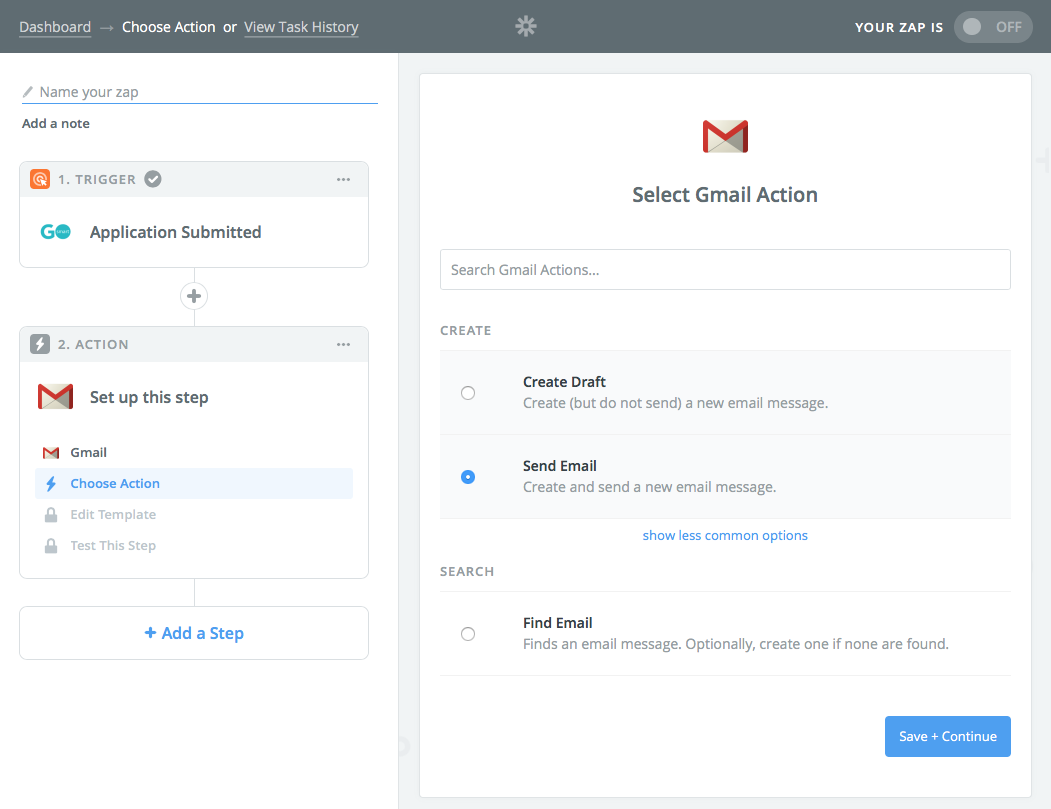This screenshot has height=809, width=1051.
Task: Open the locked Test This Step item
Action: tap(194, 546)
